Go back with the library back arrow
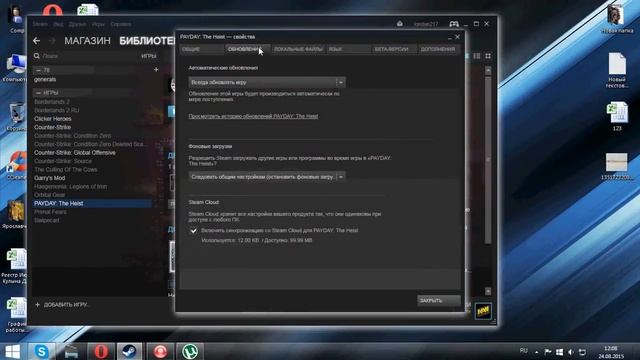 click(x=37, y=40)
